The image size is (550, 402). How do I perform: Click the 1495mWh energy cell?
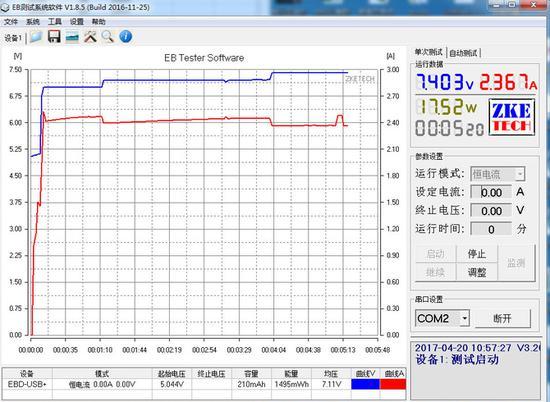pos(291,384)
